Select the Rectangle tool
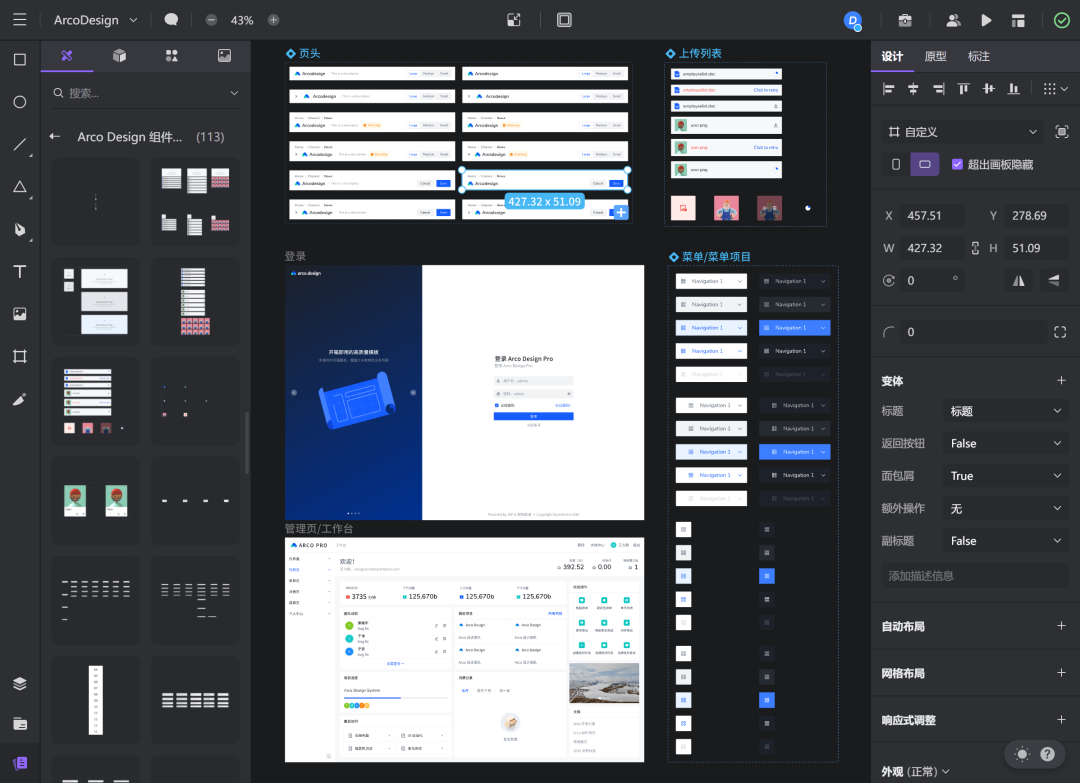 [20, 59]
